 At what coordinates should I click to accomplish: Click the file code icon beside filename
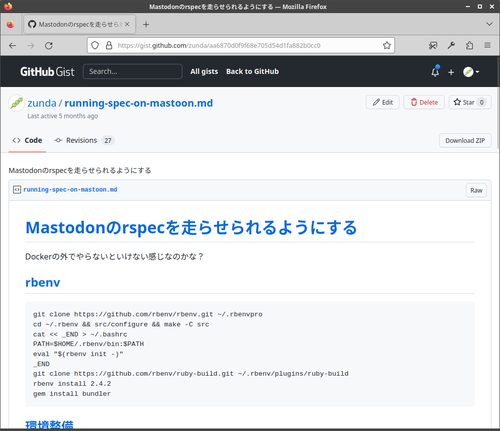click(17, 190)
